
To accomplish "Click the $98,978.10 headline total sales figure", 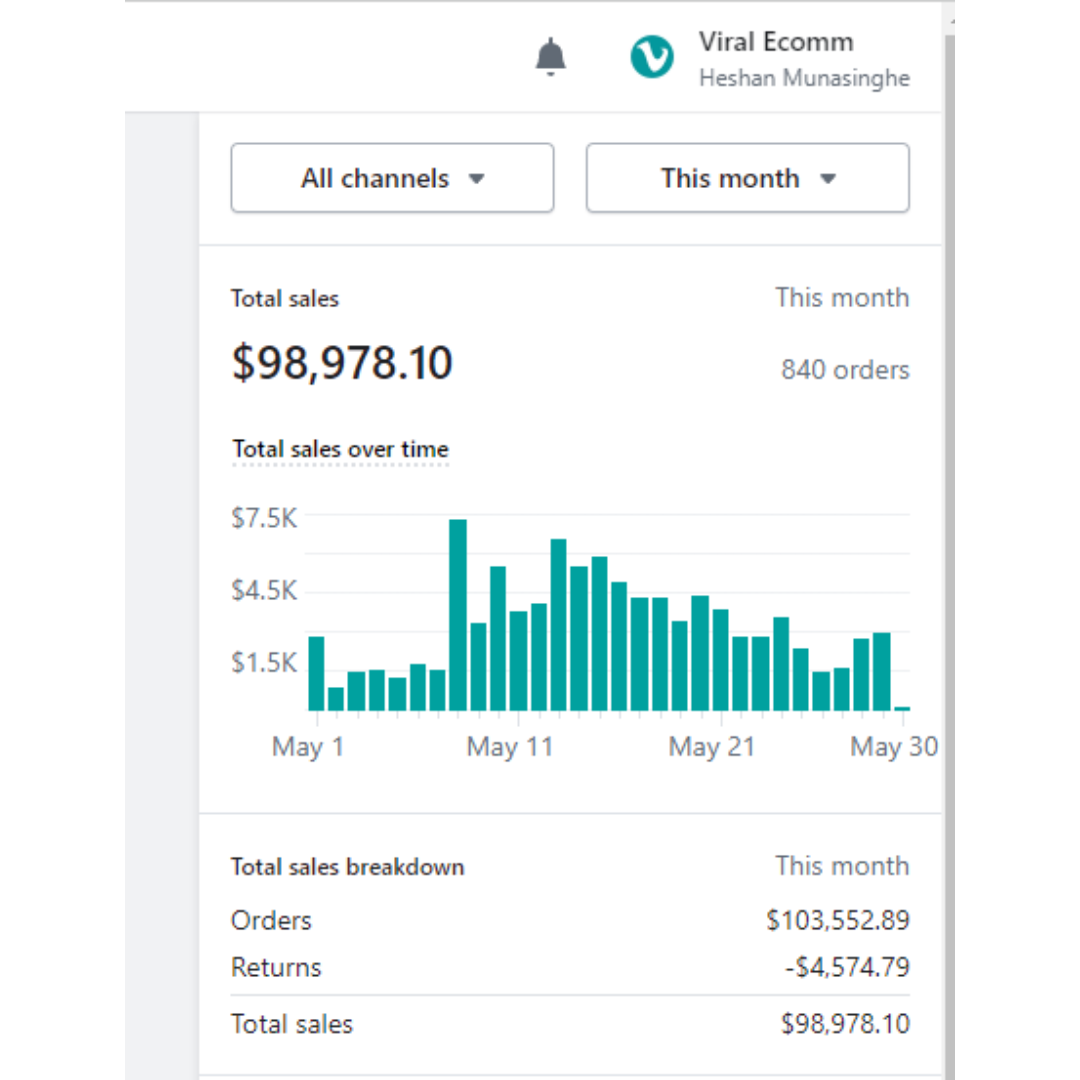I will pos(342,363).
